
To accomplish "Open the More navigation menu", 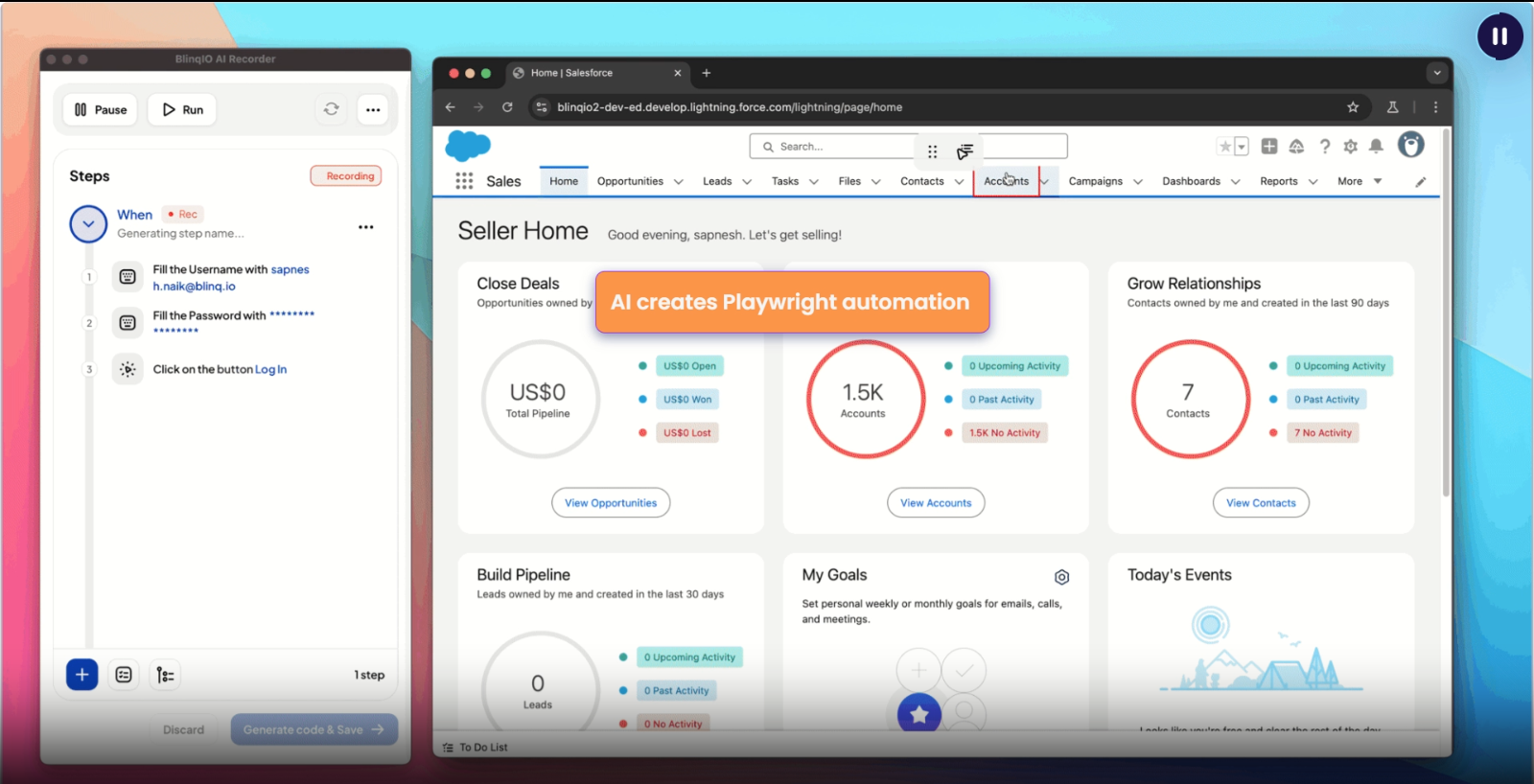I will pyautogui.click(x=1360, y=181).
